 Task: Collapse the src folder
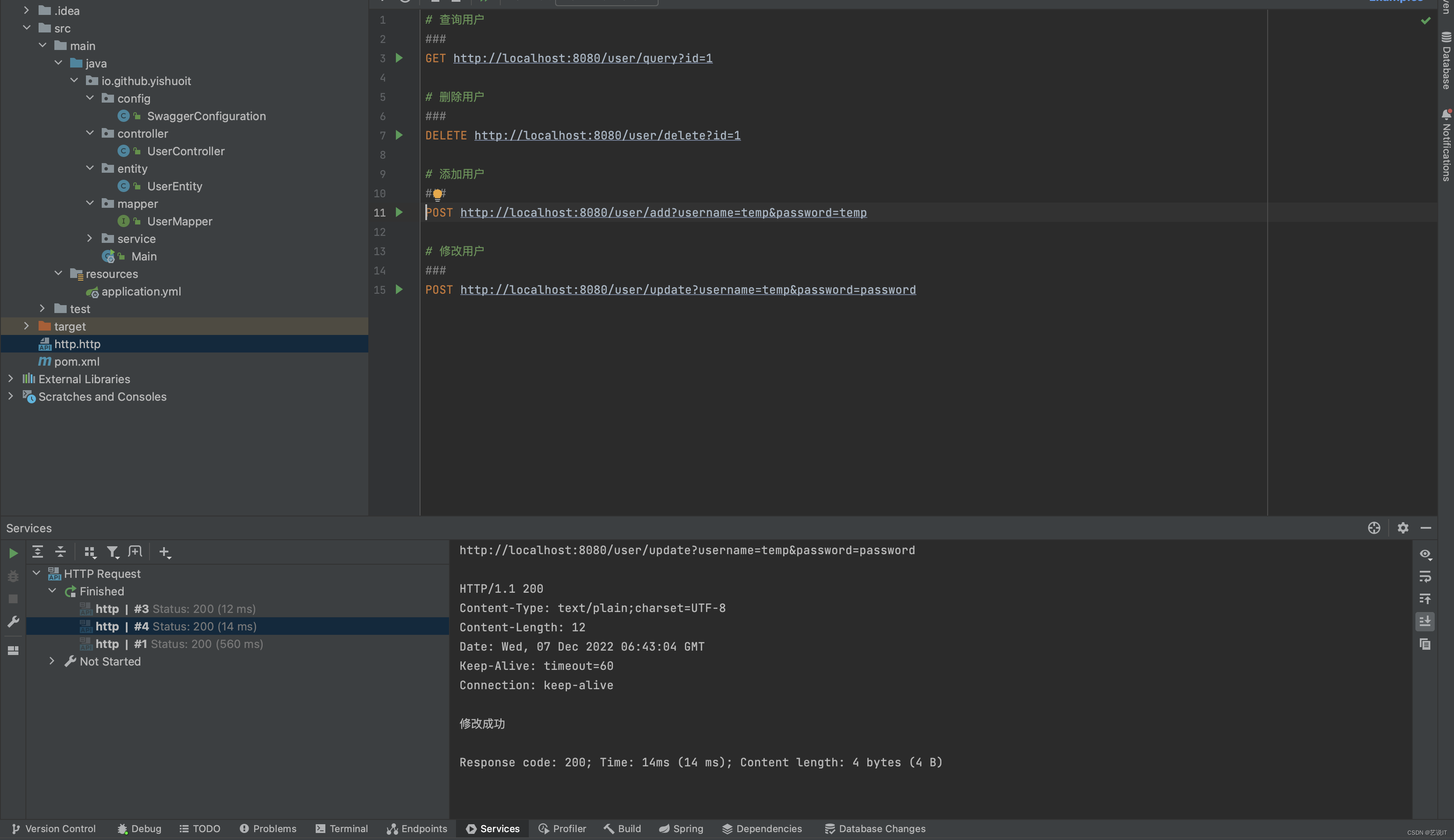pos(26,28)
